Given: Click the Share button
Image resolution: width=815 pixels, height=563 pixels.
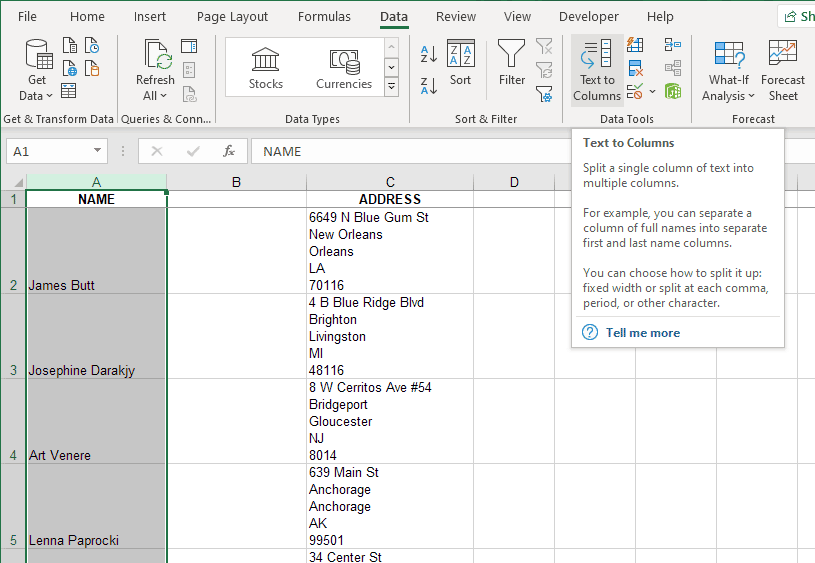Looking at the screenshot, I should 797,17.
